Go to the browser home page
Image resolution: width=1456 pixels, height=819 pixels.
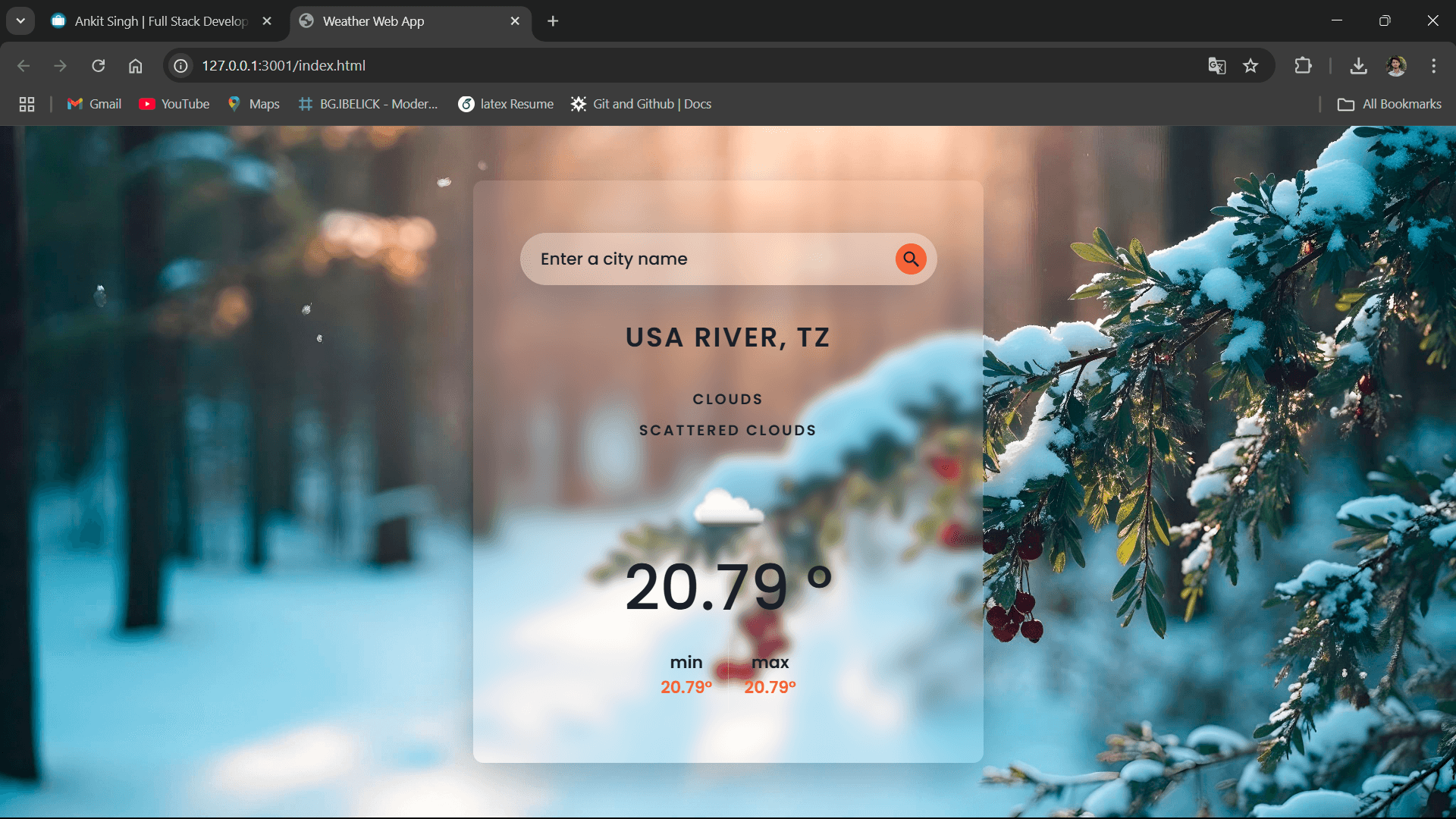pos(136,66)
